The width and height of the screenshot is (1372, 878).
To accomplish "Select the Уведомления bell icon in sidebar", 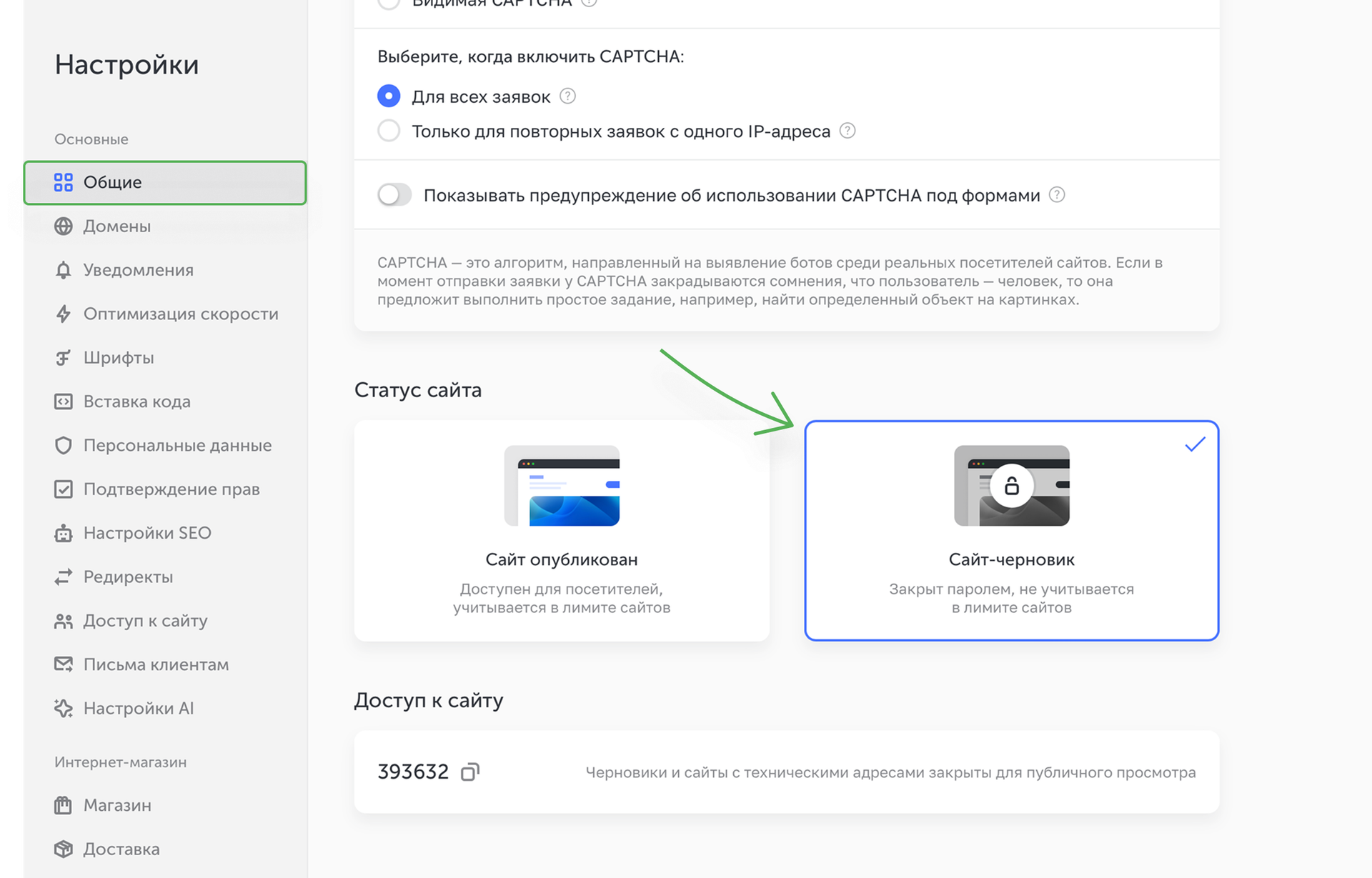I will pos(63,270).
